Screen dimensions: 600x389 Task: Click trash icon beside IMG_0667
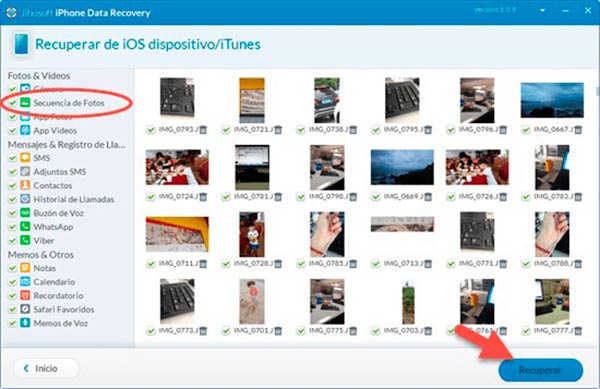578,130
